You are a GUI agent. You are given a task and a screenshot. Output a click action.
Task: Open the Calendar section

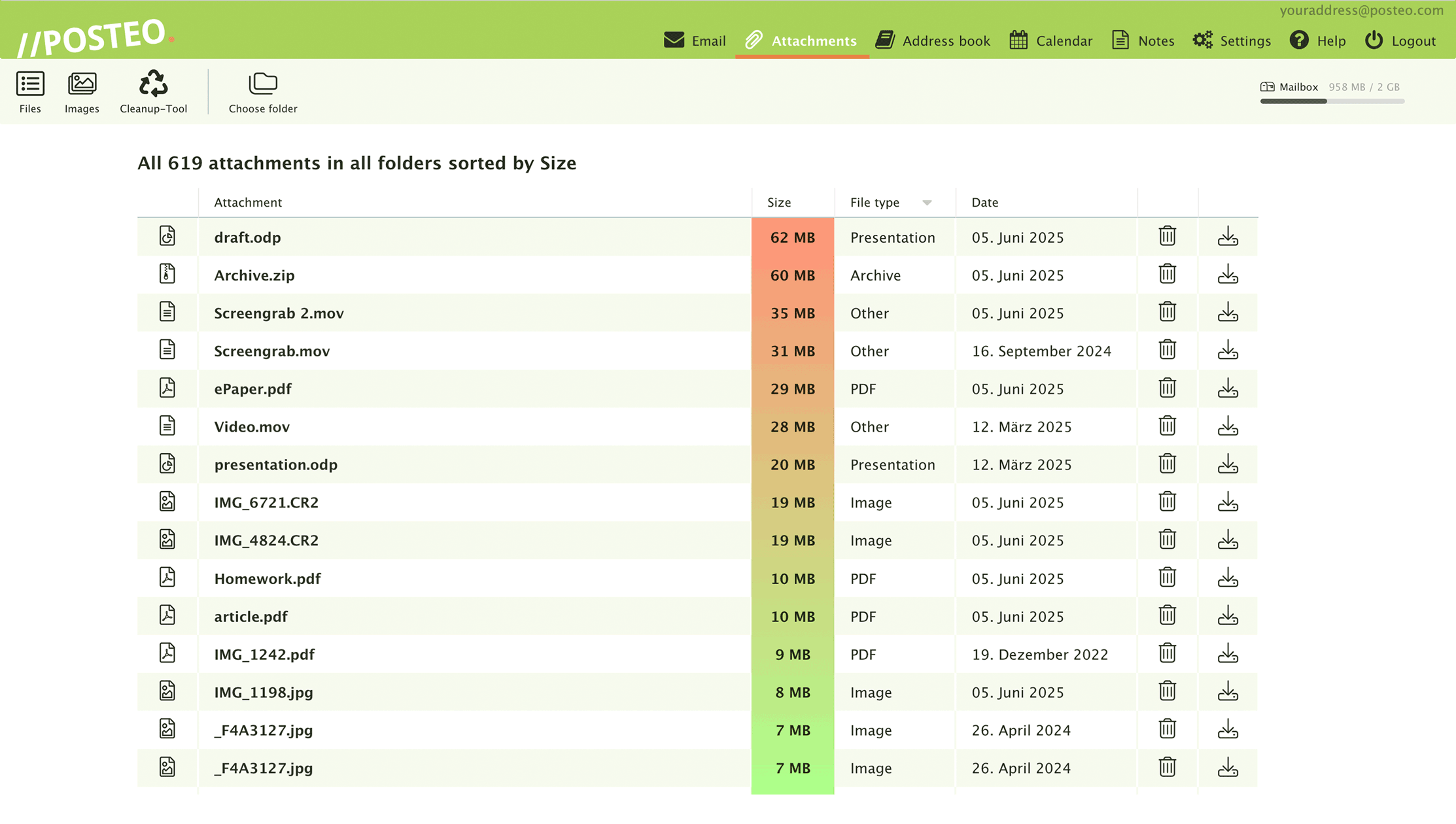[1050, 41]
